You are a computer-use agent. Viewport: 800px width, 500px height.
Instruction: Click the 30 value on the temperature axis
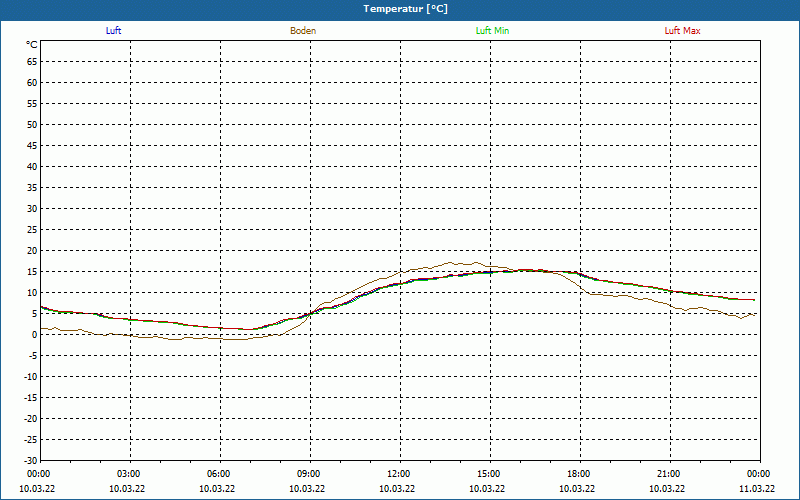(32, 209)
